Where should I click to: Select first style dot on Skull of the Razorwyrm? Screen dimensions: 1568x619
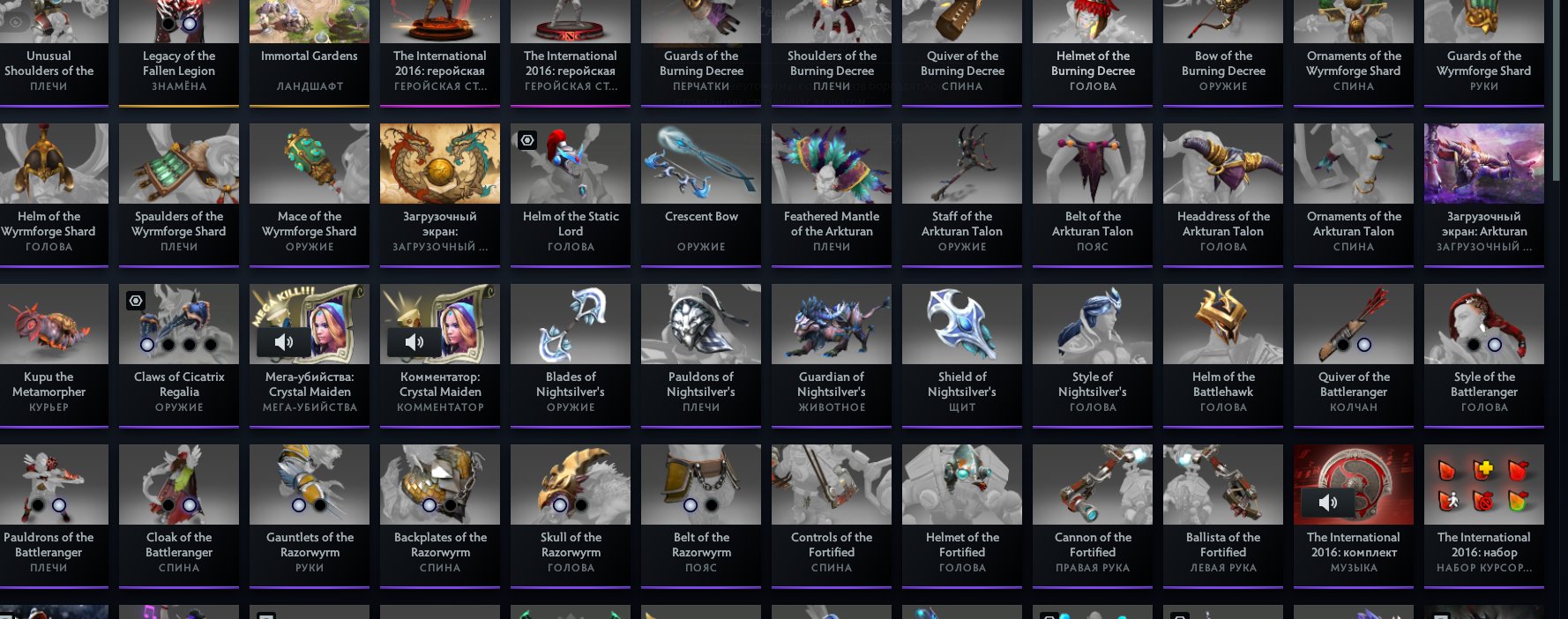(x=560, y=505)
